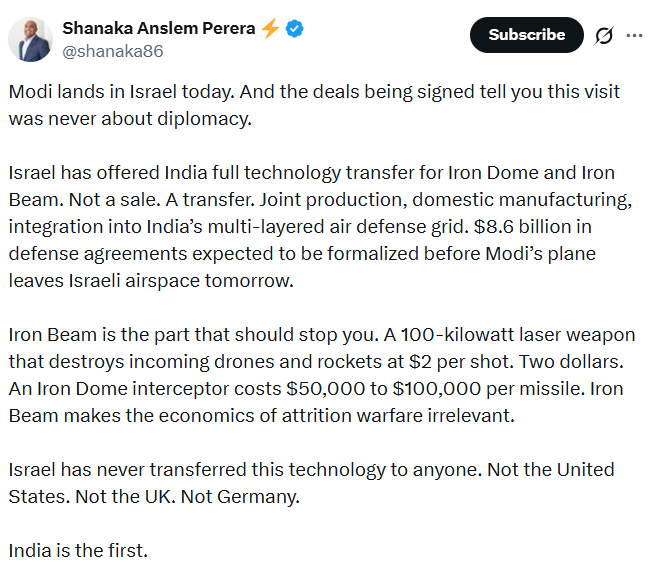
Task: Open Shanaka's profile picture
Action: point(30,39)
